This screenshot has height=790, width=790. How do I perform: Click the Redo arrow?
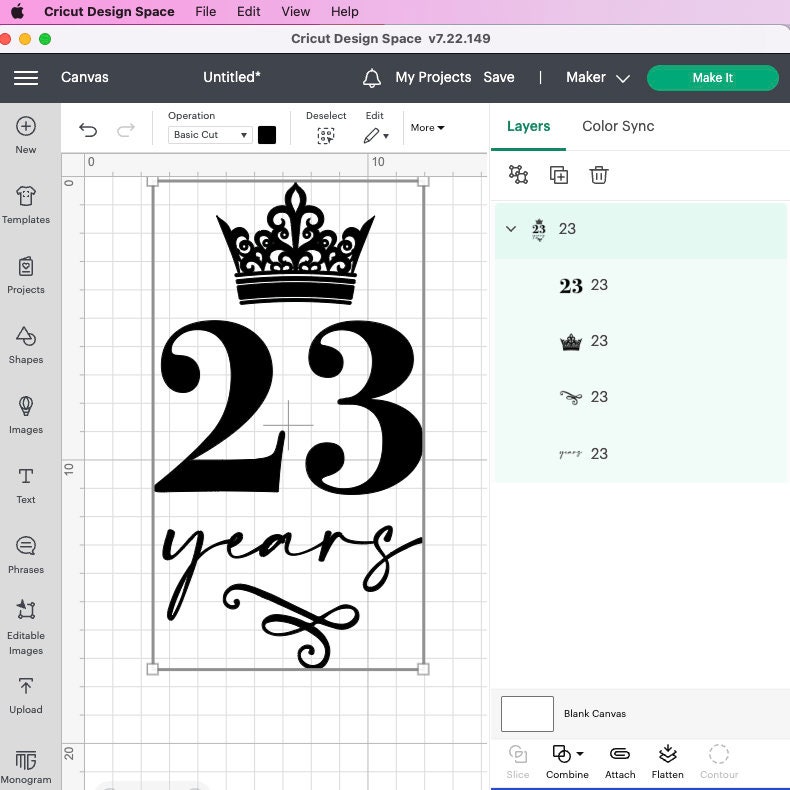tap(125, 130)
